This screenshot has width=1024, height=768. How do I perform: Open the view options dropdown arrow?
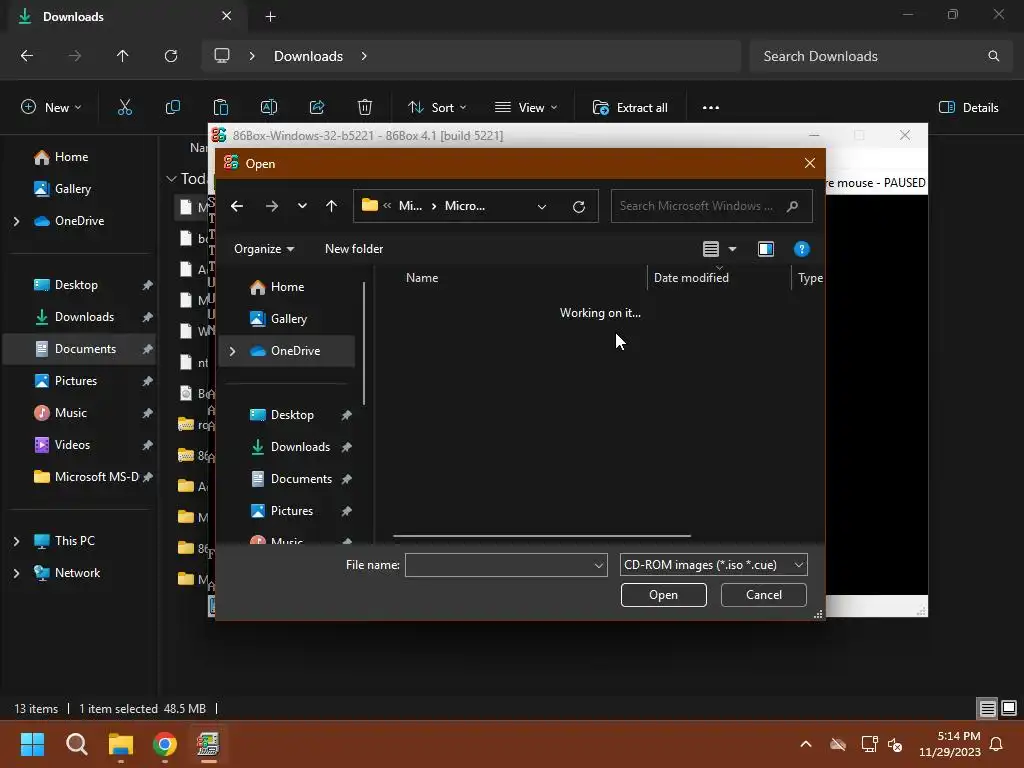732,249
